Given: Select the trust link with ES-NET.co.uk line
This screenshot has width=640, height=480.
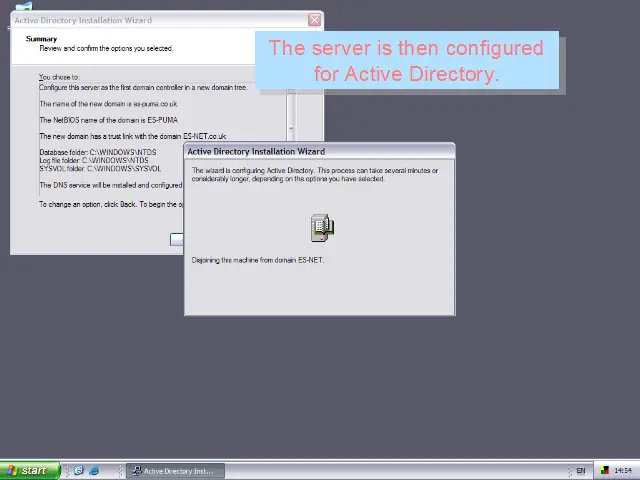Looking at the screenshot, I should point(133,136).
